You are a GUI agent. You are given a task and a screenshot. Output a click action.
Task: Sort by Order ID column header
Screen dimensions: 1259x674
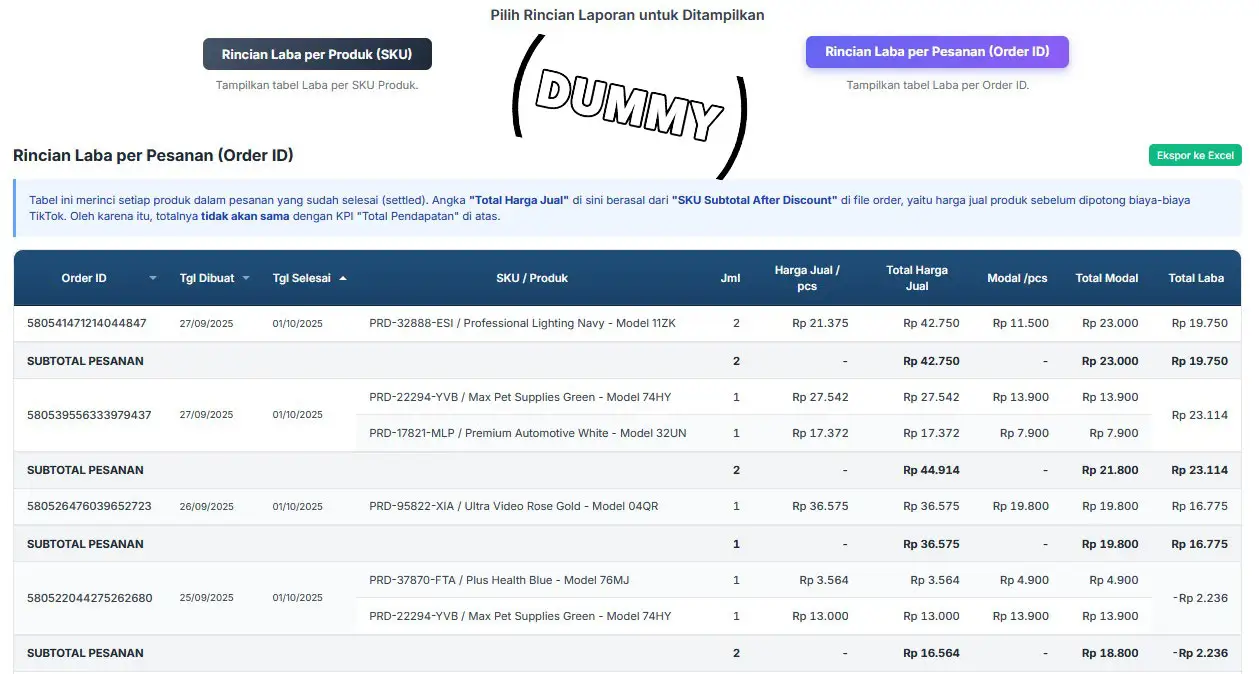pos(84,278)
